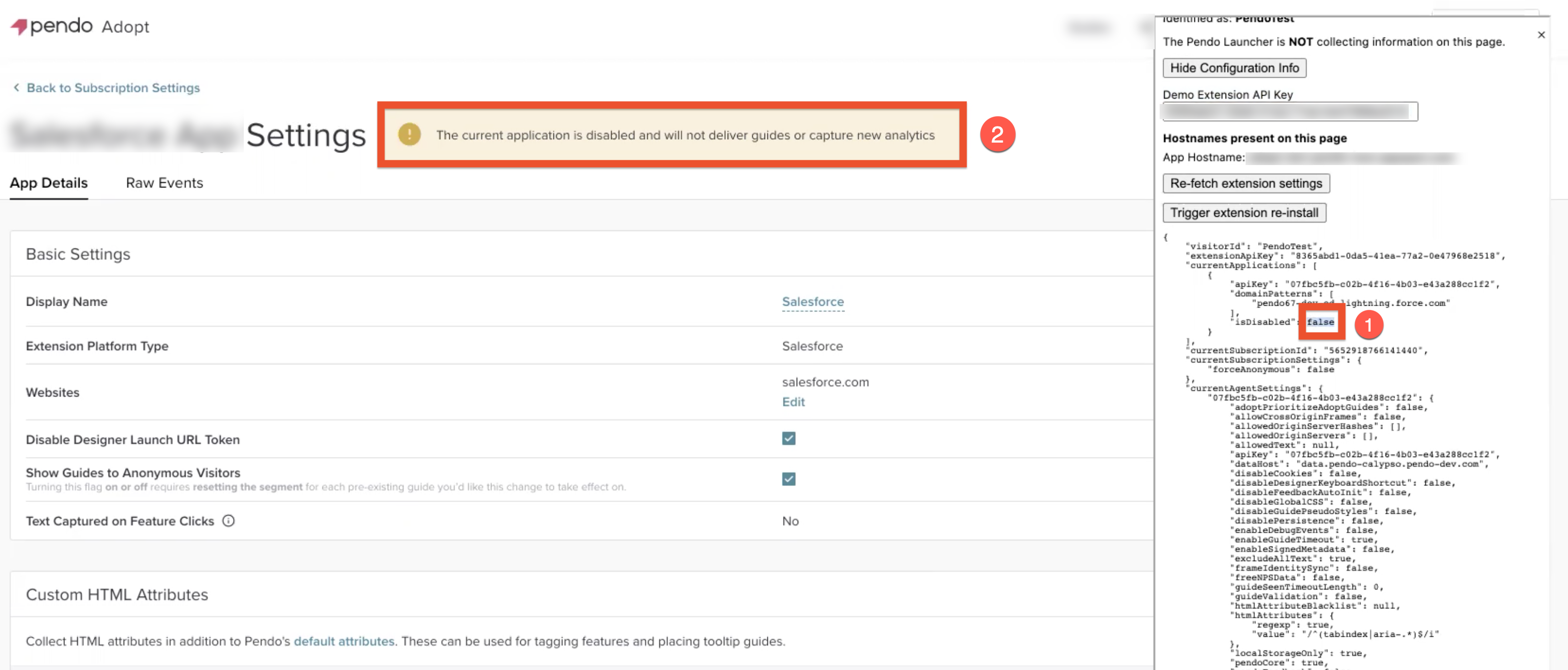Image resolution: width=1568 pixels, height=670 pixels.
Task: Click Hide Configuration Info button
Action: coord(1234,68)
